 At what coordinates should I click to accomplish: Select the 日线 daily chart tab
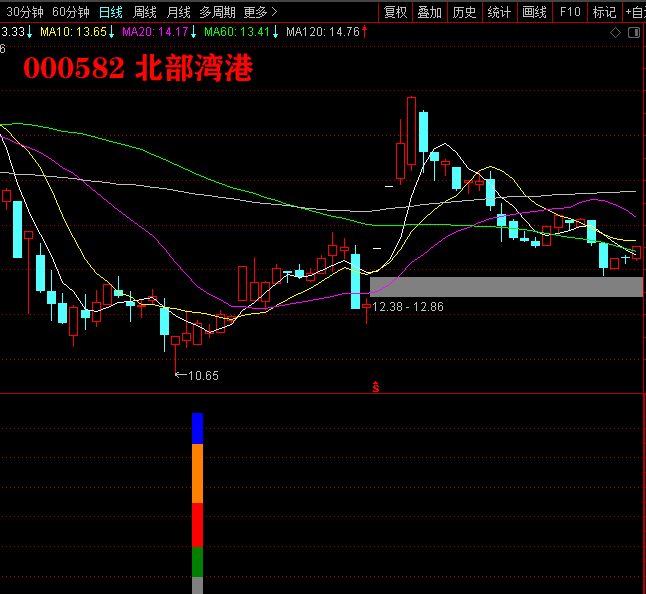coord(111,12)
